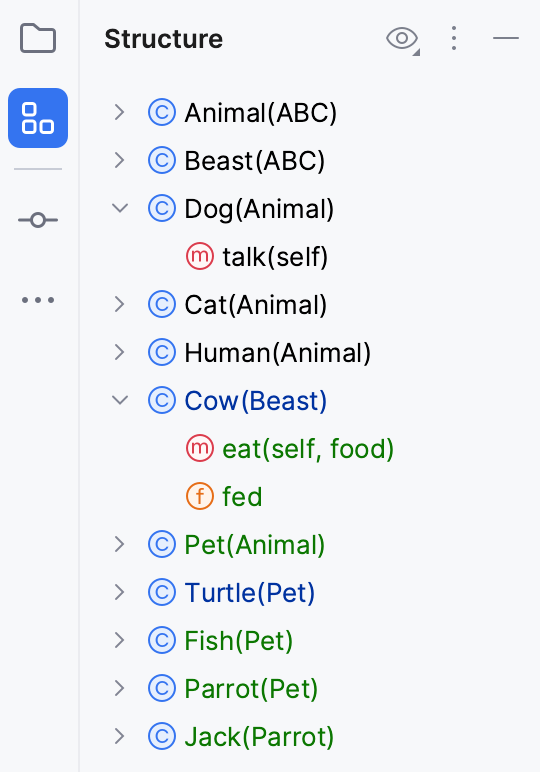Expand the Animal(ABC) class node
This screenshot has width=540, height=772.
click(x=119, y=112)
